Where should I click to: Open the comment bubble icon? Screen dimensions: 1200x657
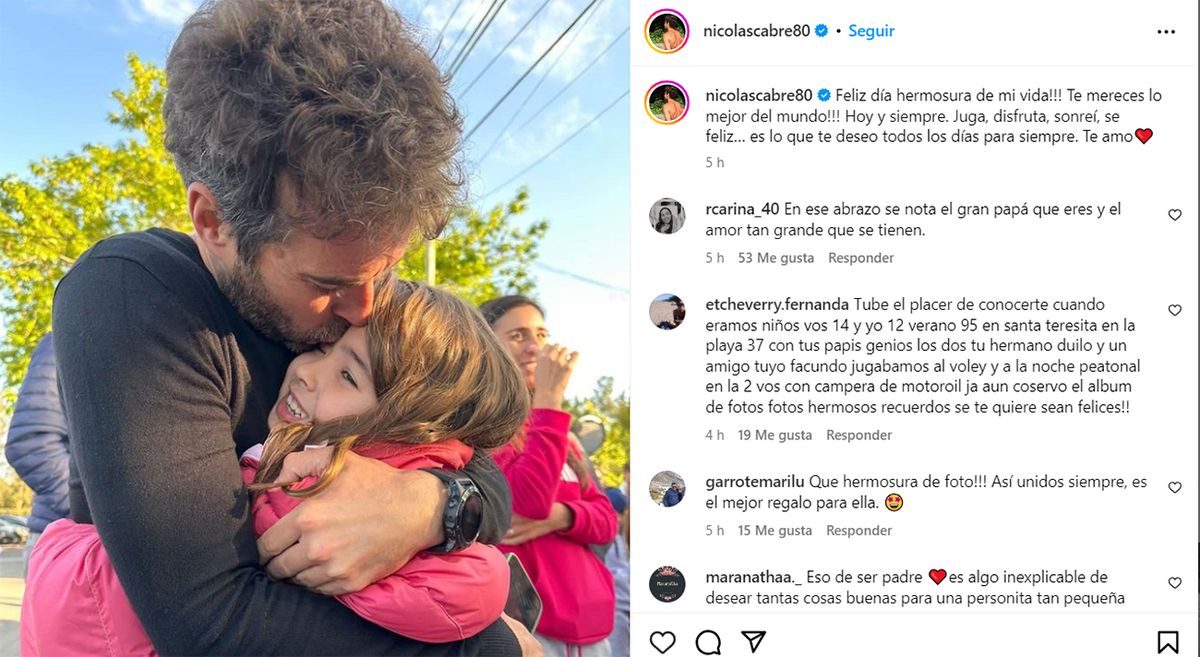coord(708,641)
